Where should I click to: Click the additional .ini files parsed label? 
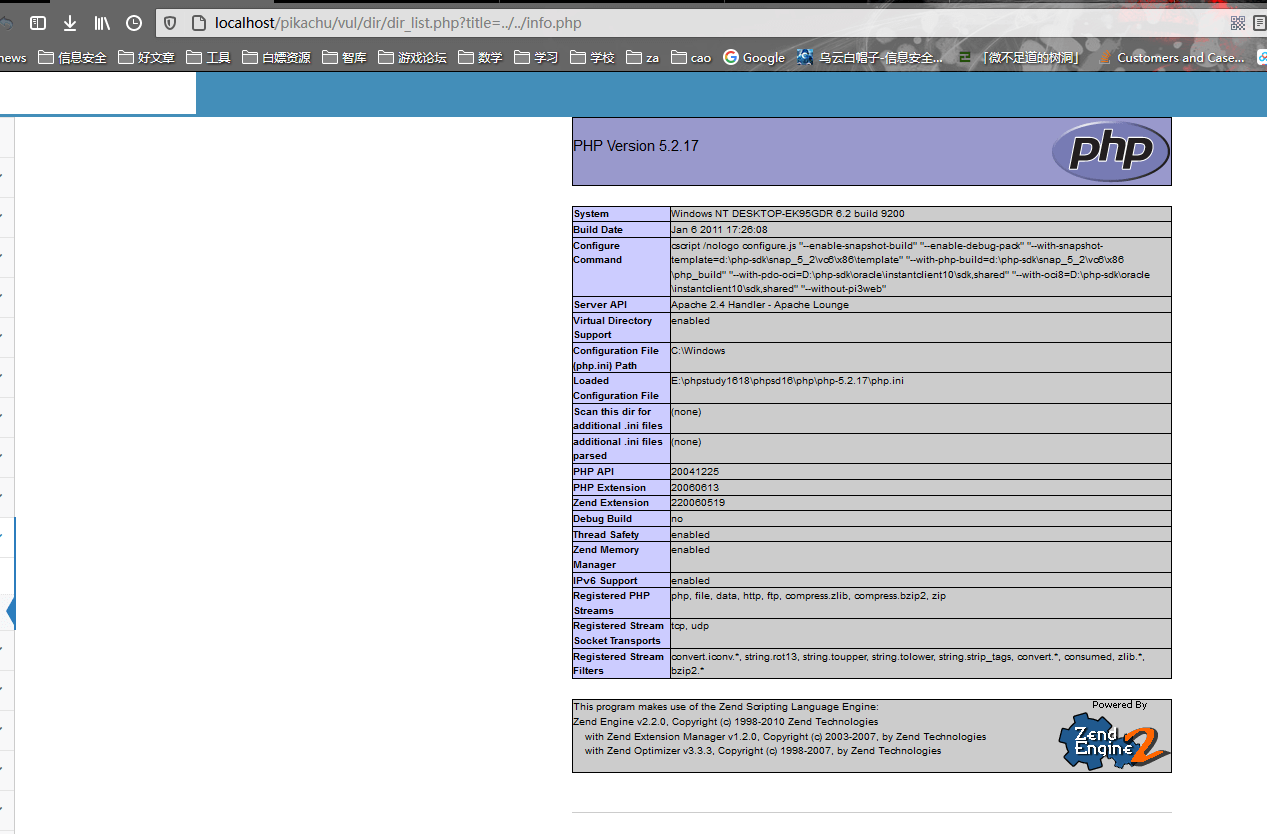click(618, 448)
